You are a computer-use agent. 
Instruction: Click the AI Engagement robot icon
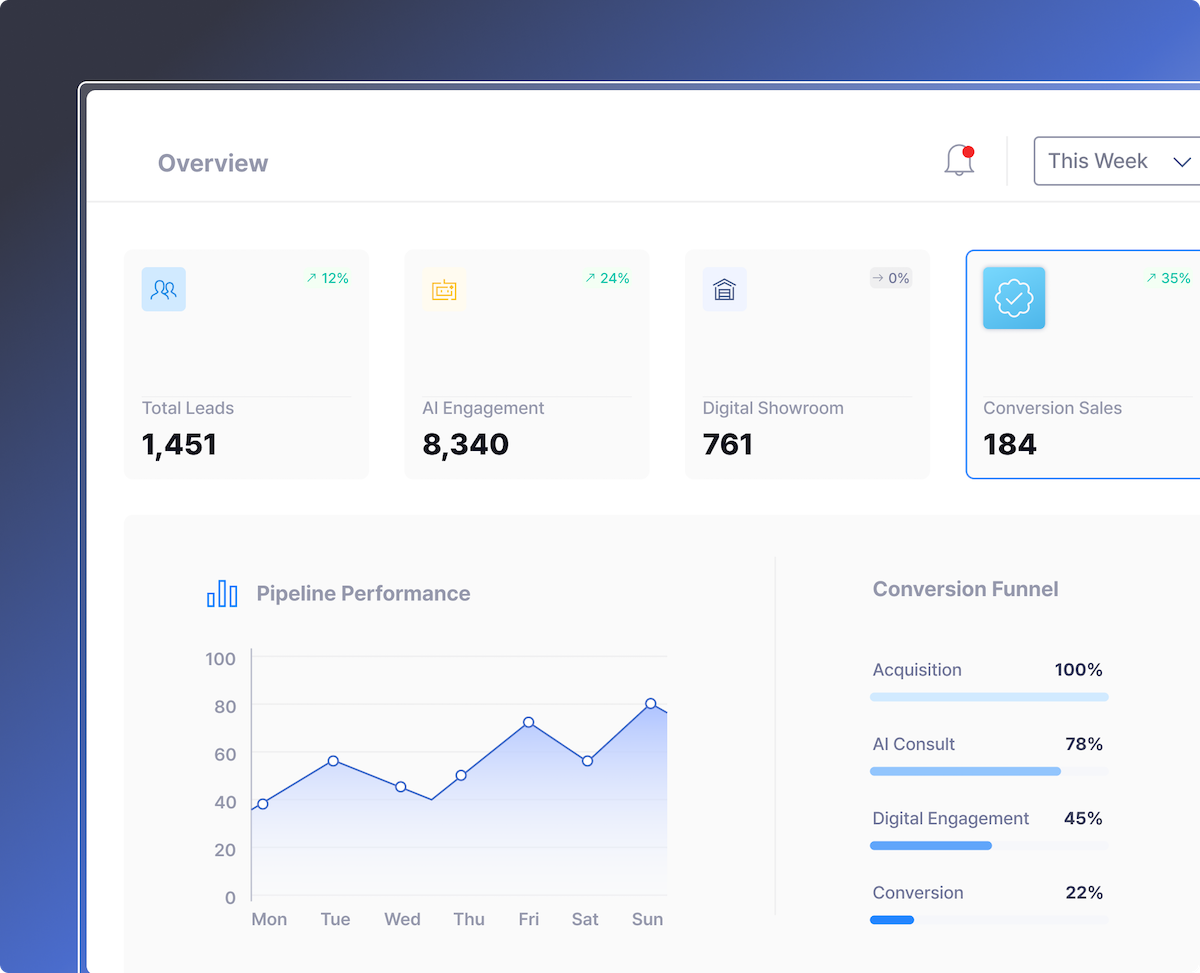(x=443, y=290)
